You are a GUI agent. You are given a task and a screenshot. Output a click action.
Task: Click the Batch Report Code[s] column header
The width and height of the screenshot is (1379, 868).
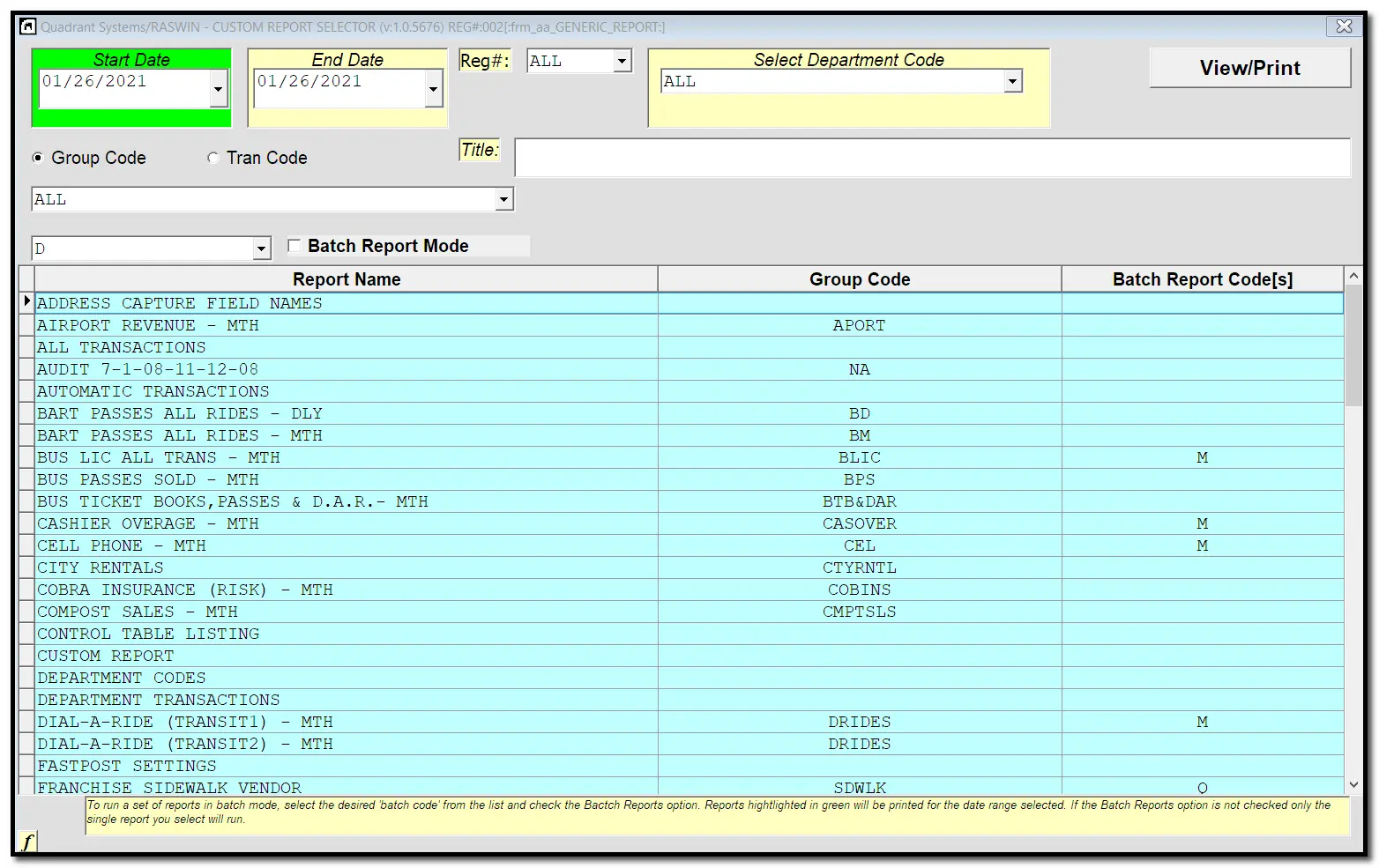1203,279
